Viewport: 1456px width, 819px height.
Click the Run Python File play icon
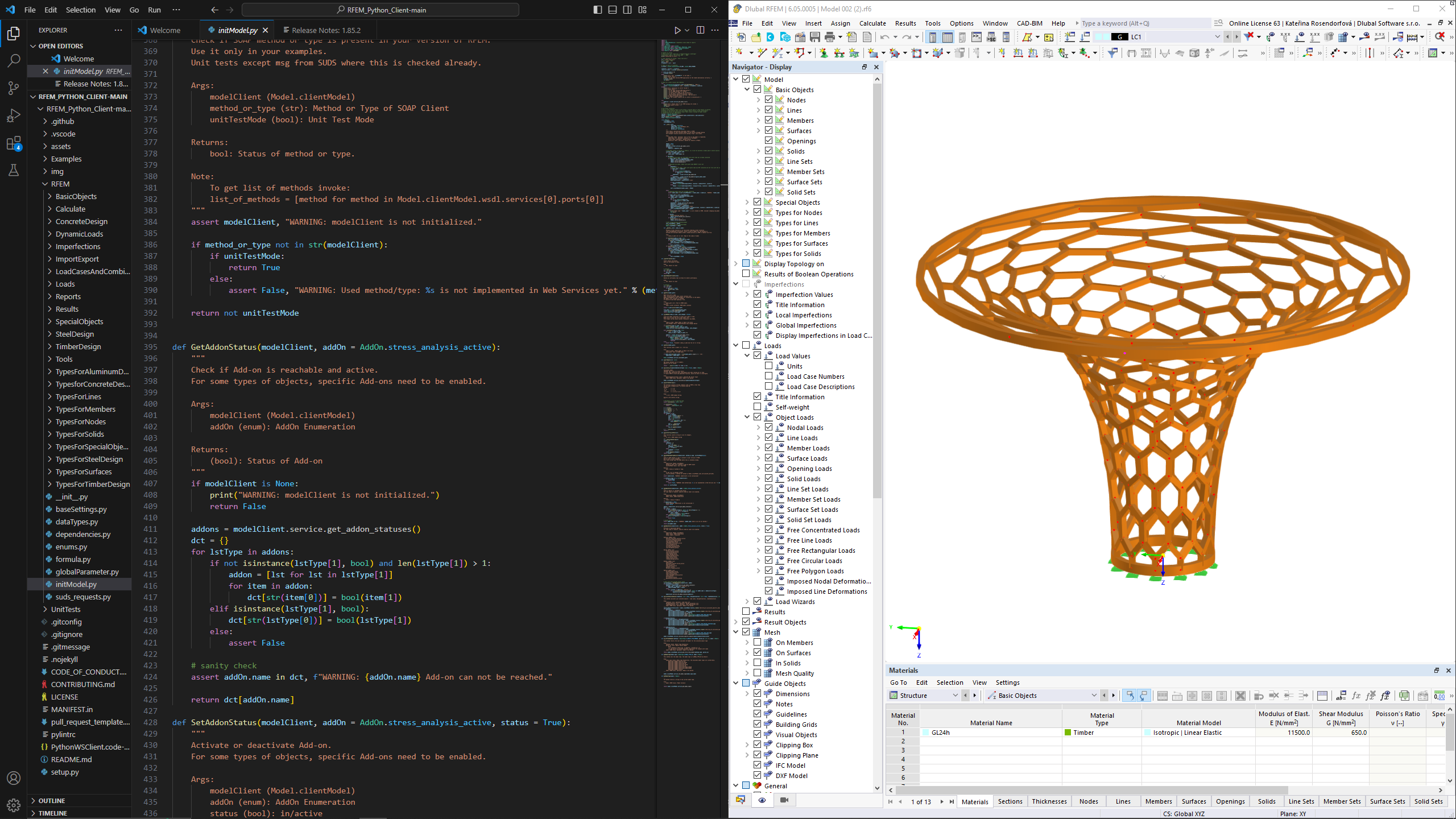677,30
